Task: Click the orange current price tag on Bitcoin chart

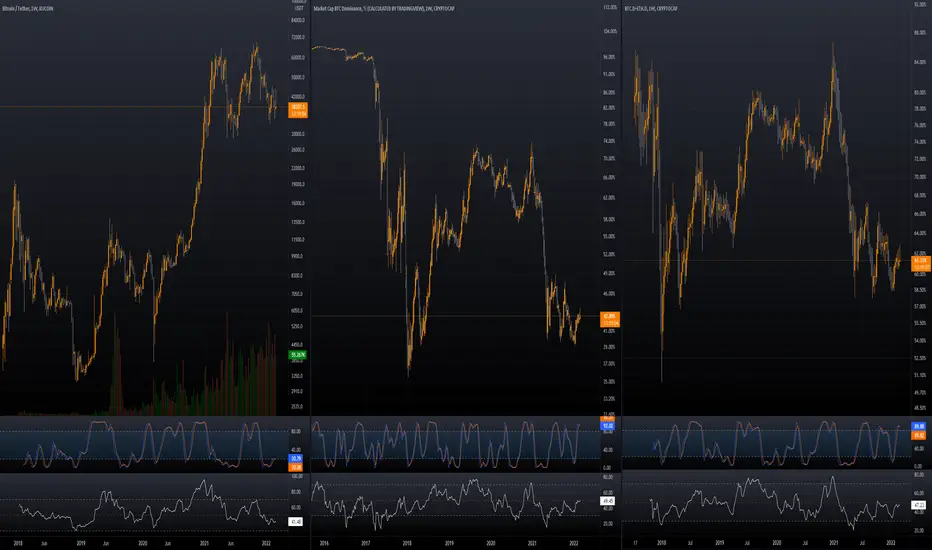Action: (298, 110)
